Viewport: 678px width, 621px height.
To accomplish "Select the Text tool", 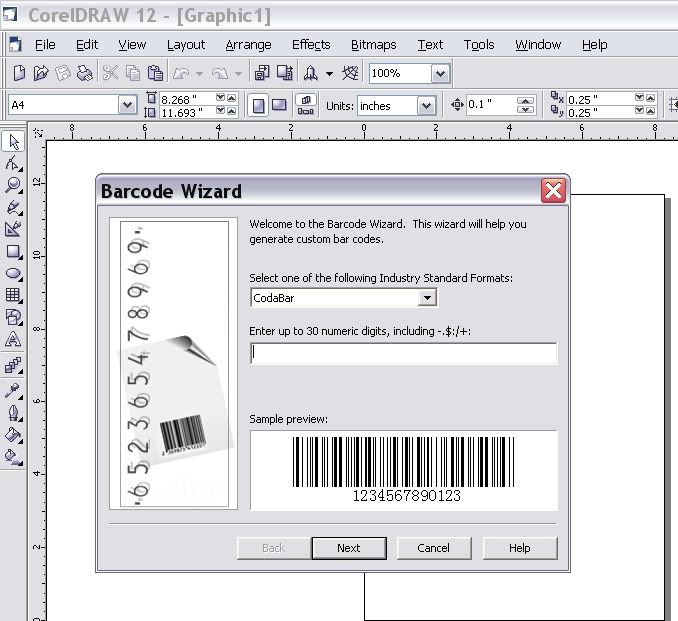I will [13, 339].
